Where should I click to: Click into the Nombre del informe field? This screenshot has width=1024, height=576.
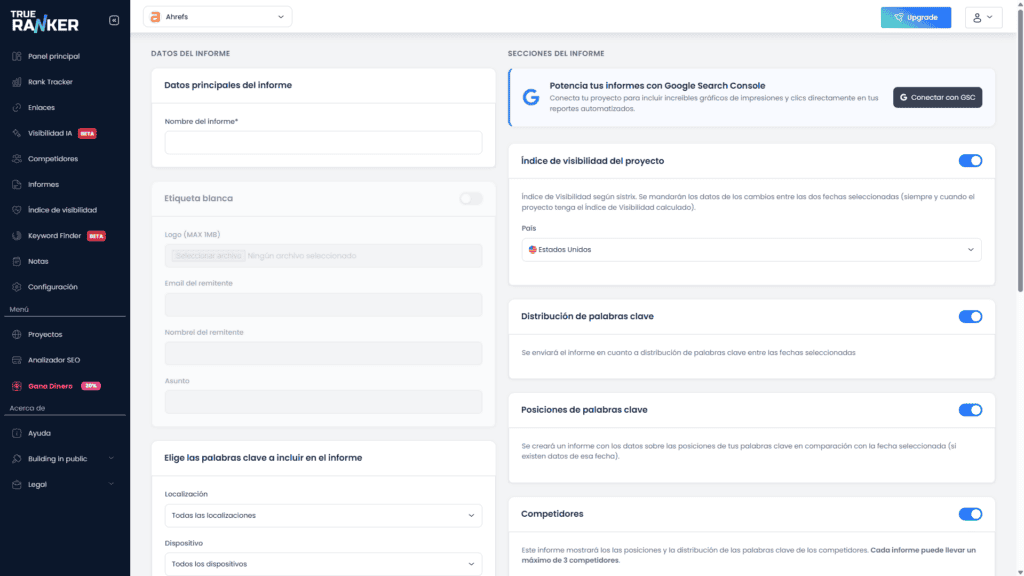point(323,143)
